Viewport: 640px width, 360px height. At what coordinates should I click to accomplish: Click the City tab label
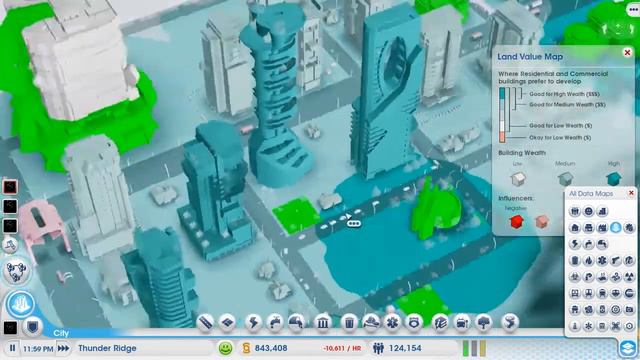coord(61,333)
